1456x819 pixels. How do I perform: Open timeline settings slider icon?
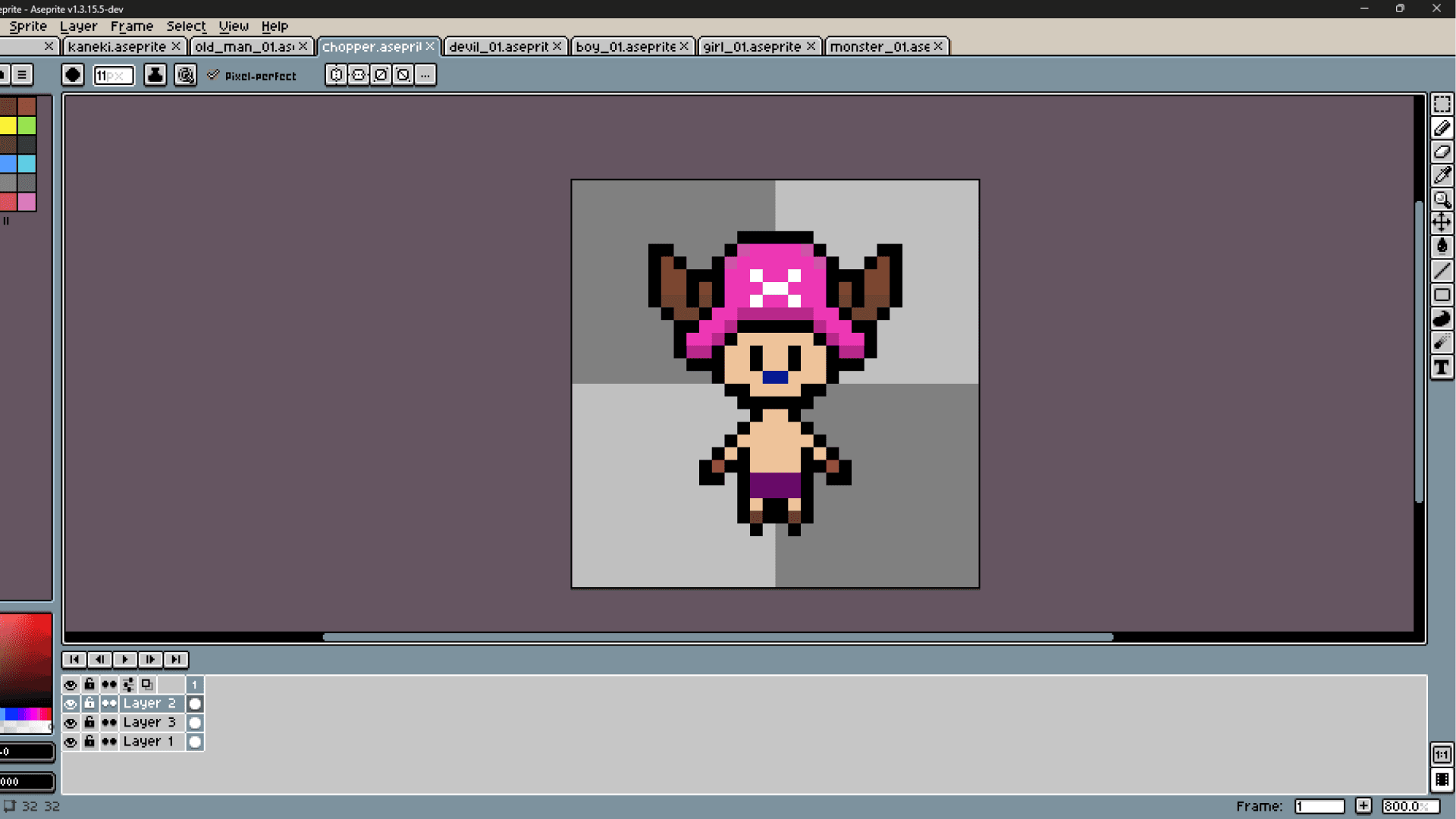pyautogui.click(x=128, y=685)
